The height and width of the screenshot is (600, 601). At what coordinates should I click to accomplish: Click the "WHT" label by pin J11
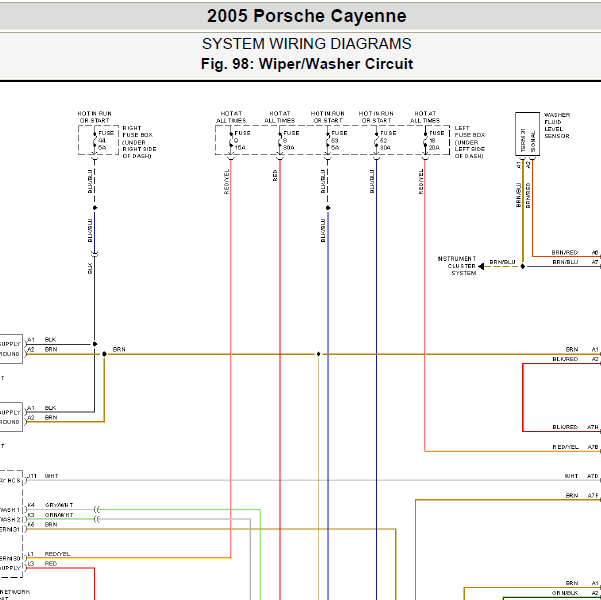pyautogui.click(x=51, y=476)
